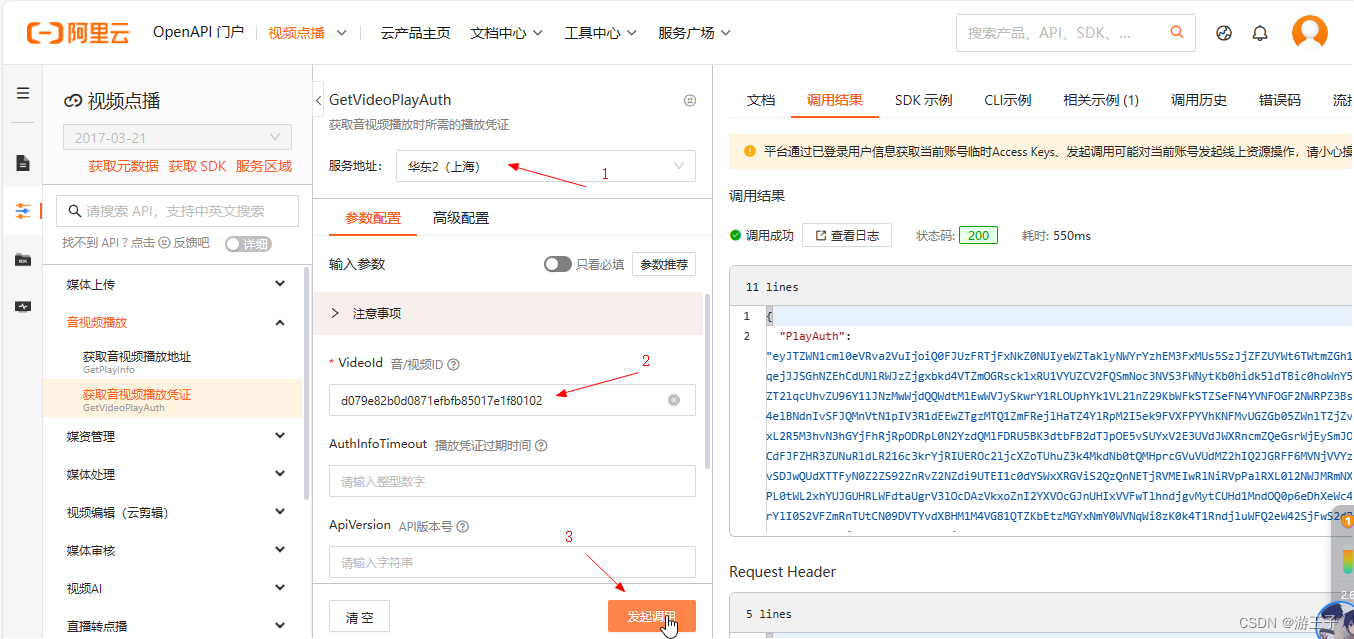Open the SDK folder icon in left rail
1354x639 pixels.
click(x=22, y=260)
